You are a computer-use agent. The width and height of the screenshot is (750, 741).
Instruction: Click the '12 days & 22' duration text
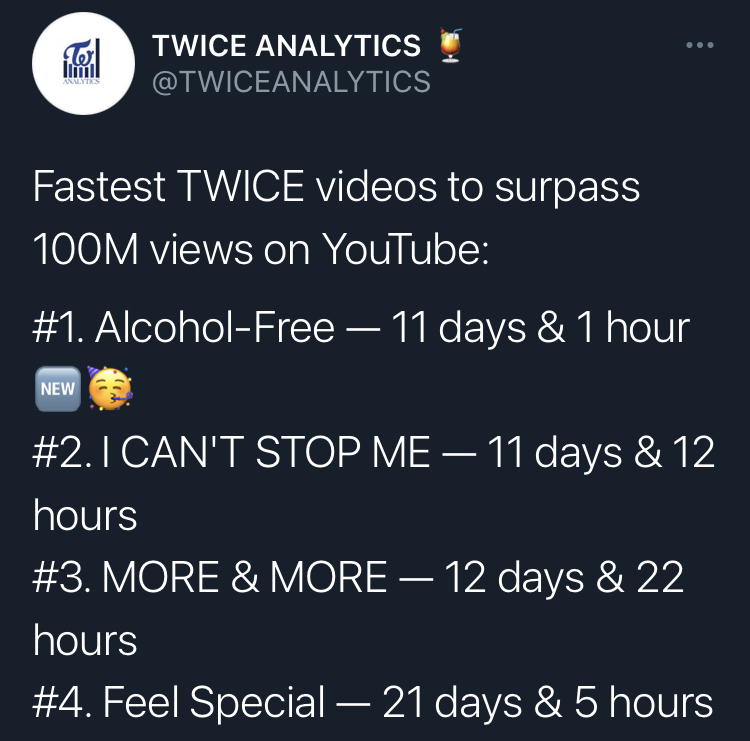tap(564, 579)
